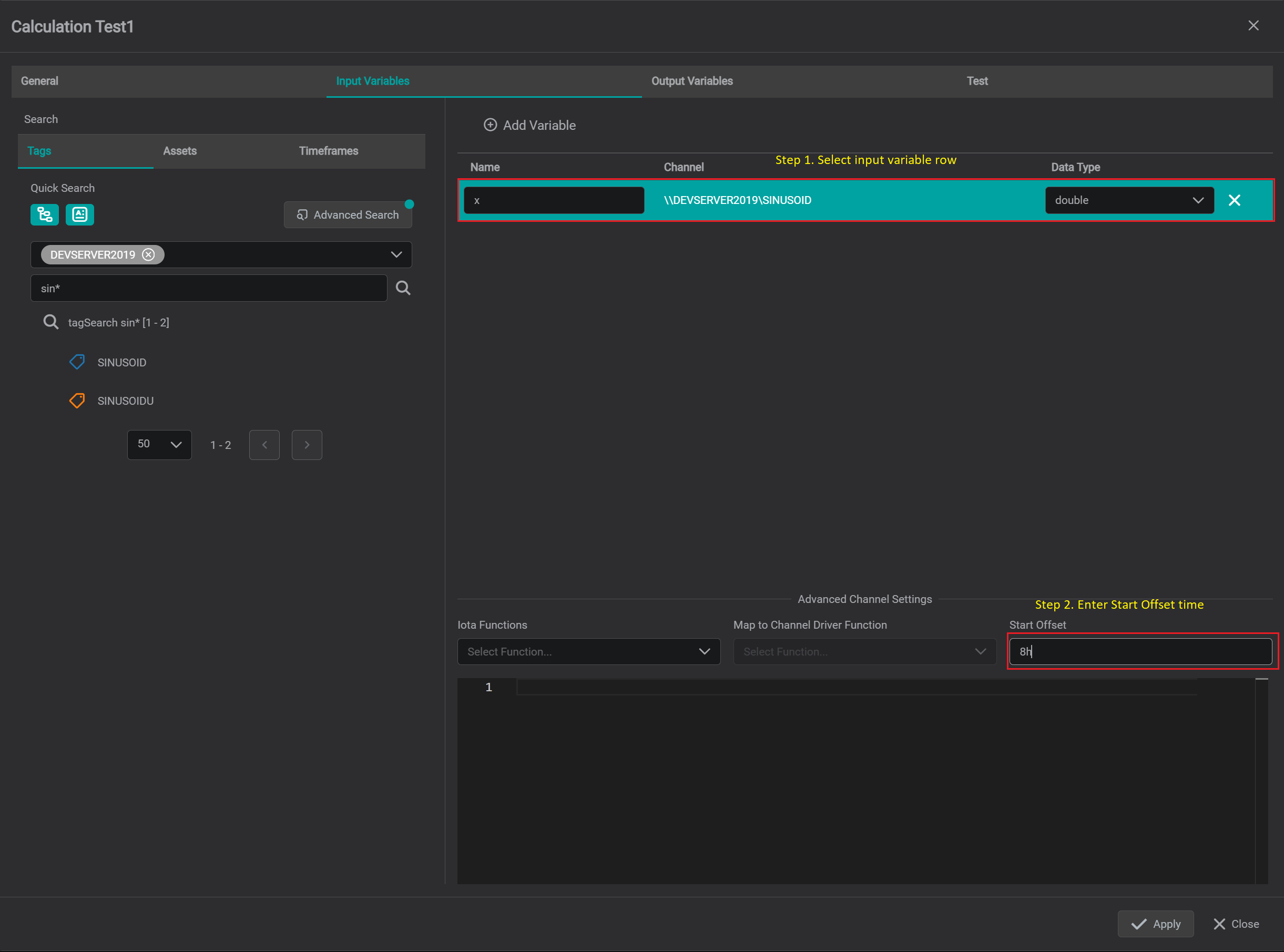This screenshot has height=952, width=1284.
Task: Click the plus icon beside Add Variable
Action: click(x=490, y=125)
